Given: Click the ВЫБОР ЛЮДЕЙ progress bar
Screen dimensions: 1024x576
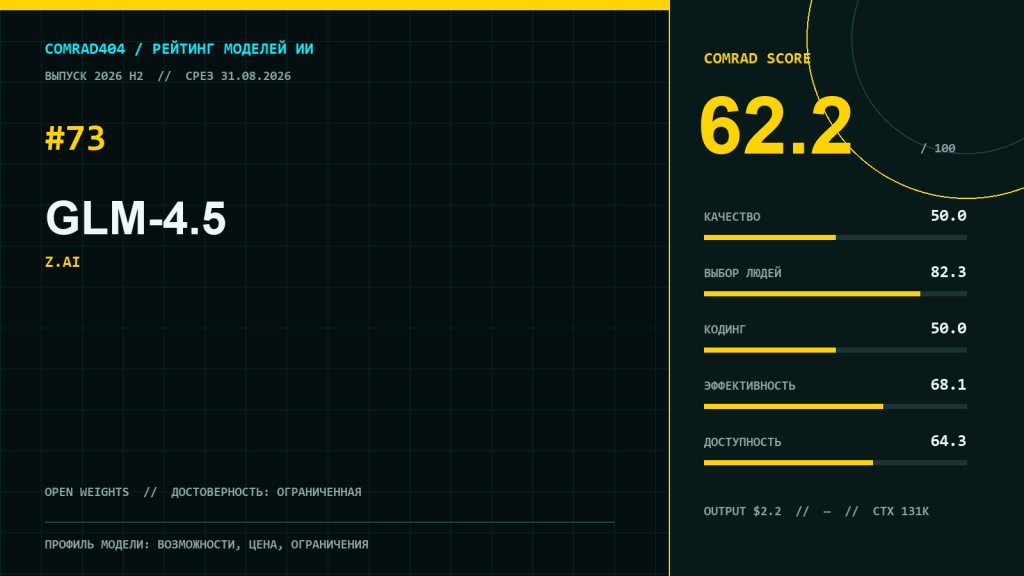Looking at the screenshot, I should coord(835,294).
